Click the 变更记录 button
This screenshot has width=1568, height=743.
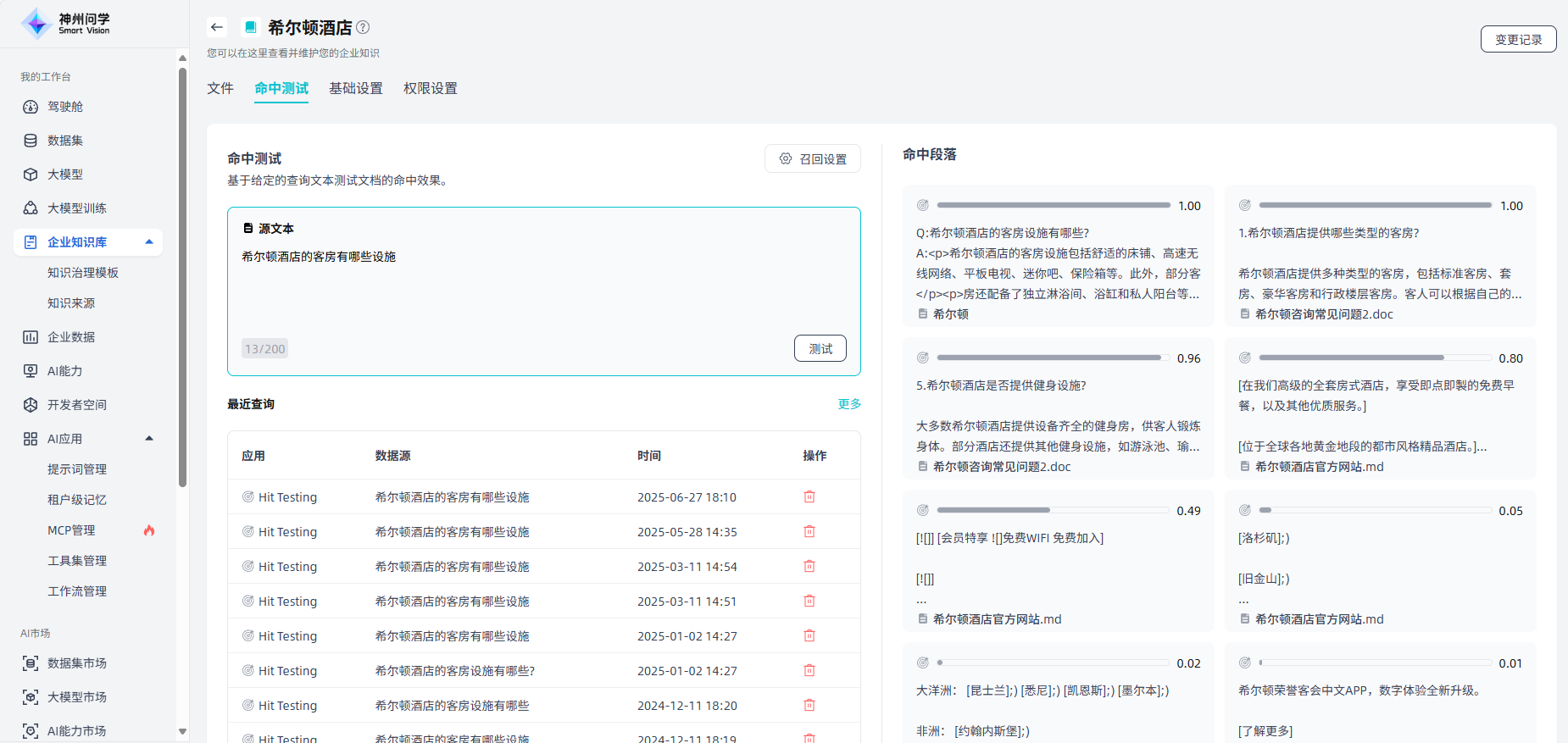click(x=1518, y=39)
